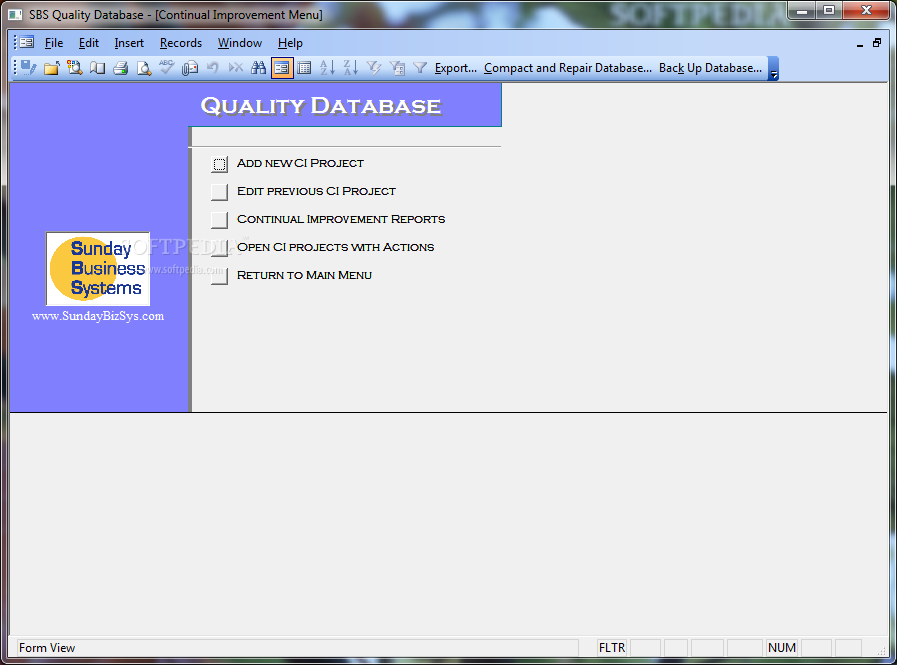Click the Delete Record icon
Viewport: 897px width, 665px height.
(x=235, y=68)
